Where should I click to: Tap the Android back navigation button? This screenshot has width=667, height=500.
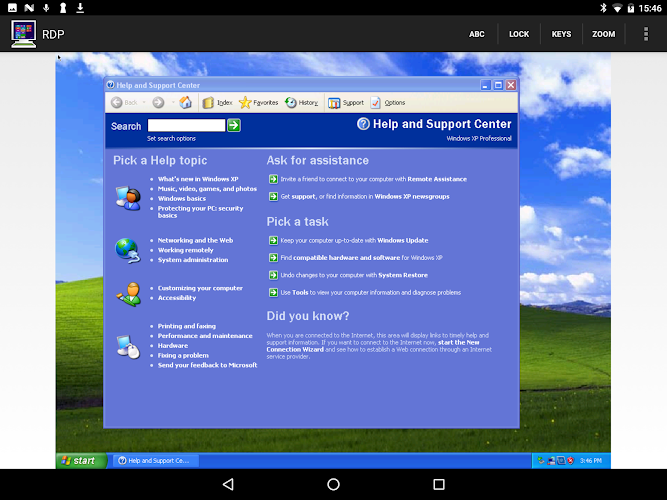(x=228, y=484)
